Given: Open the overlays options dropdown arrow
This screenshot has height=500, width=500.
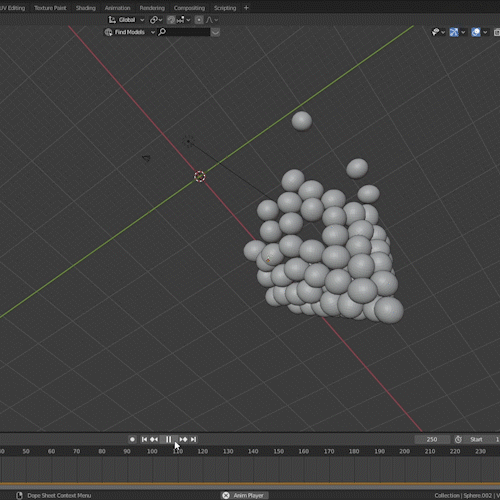Looking at the screenshot, I should pyautogui.click(x=485, y=32).
